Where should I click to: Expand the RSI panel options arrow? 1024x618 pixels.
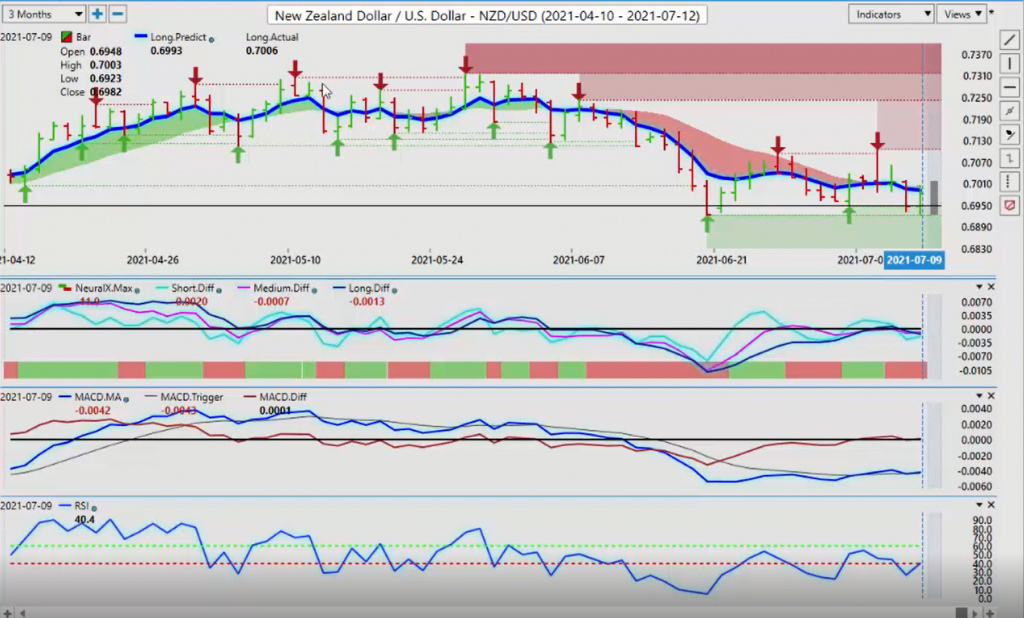click(x=979, y=504)
